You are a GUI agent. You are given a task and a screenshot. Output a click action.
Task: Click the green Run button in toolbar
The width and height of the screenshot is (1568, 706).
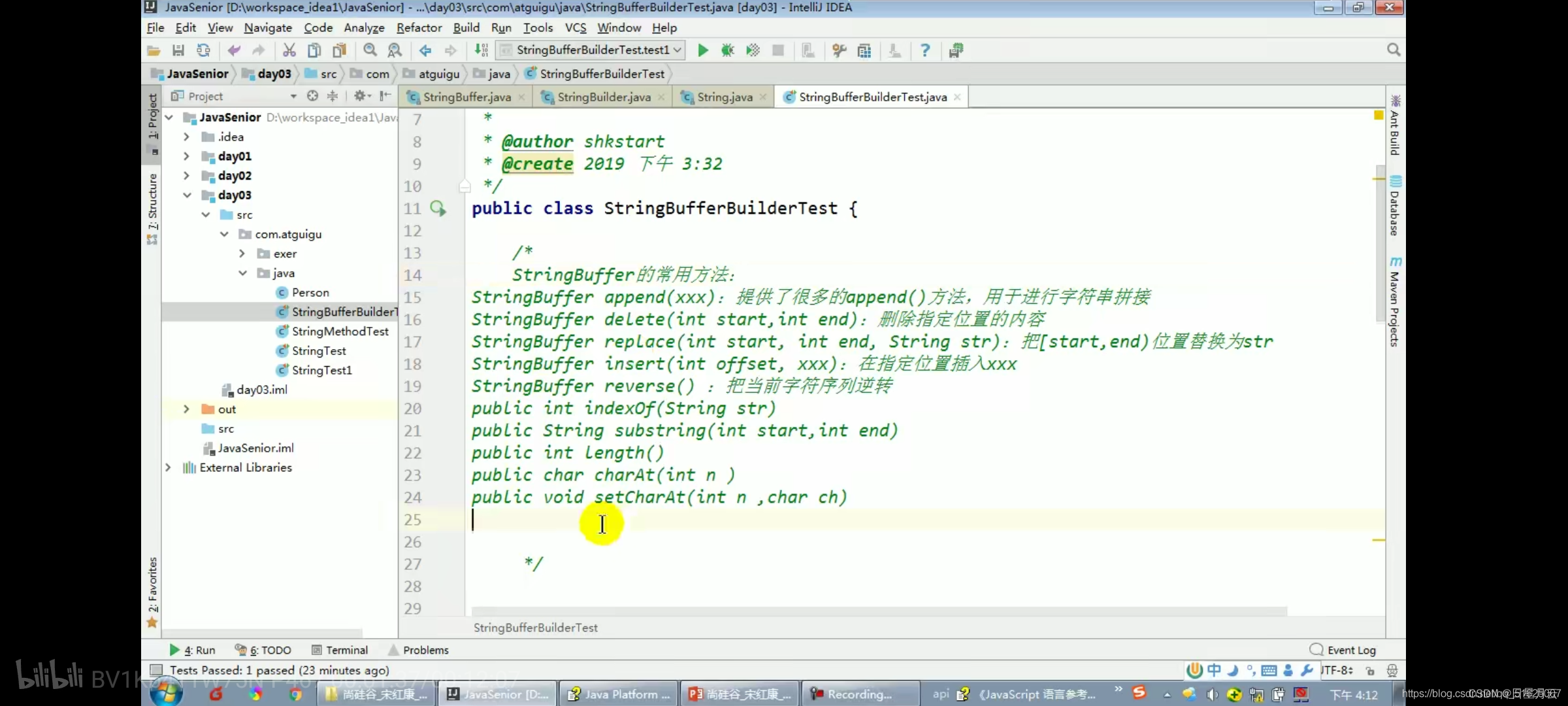coord(702,50)
